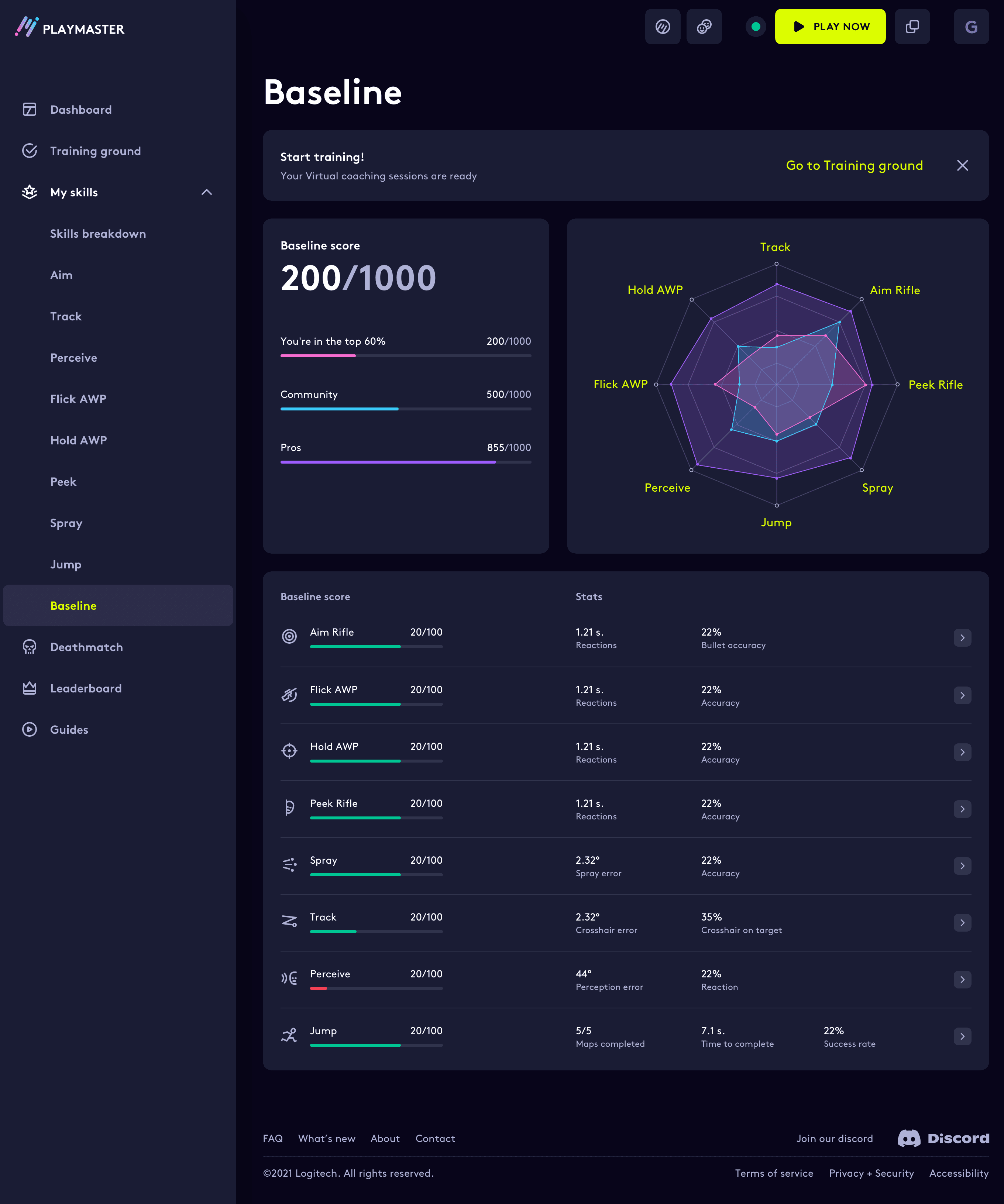
Task: Open Leaderboard crown icon in sidebar
Action: click(x=29, y=688)
